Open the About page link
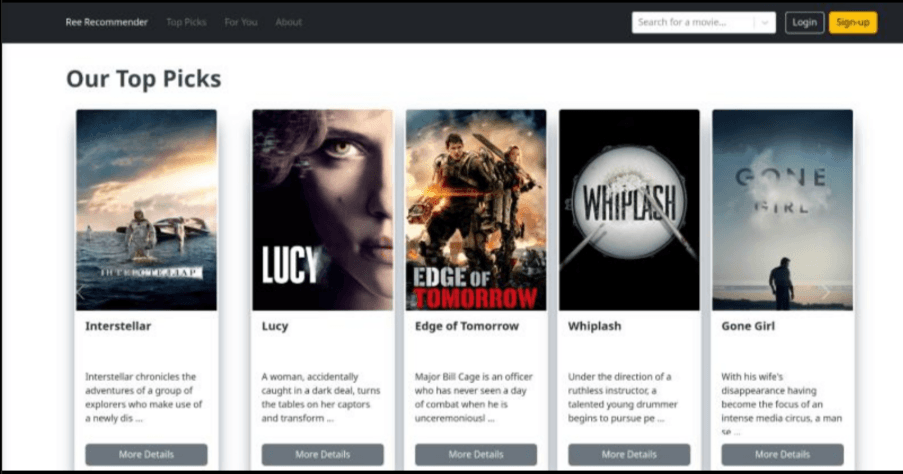 289,22
